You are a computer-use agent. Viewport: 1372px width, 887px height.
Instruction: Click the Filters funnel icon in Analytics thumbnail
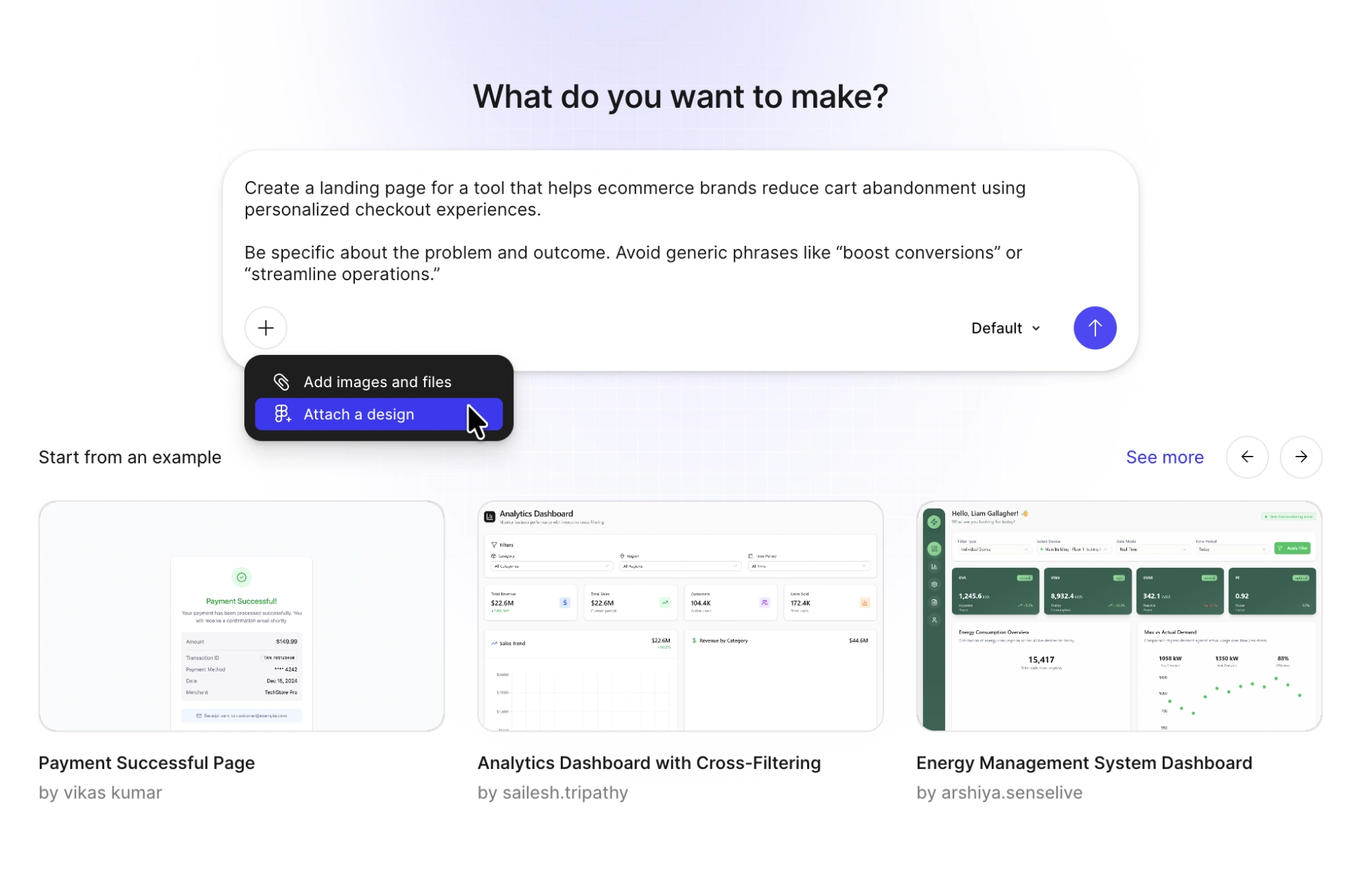click(x=494, y=545)
